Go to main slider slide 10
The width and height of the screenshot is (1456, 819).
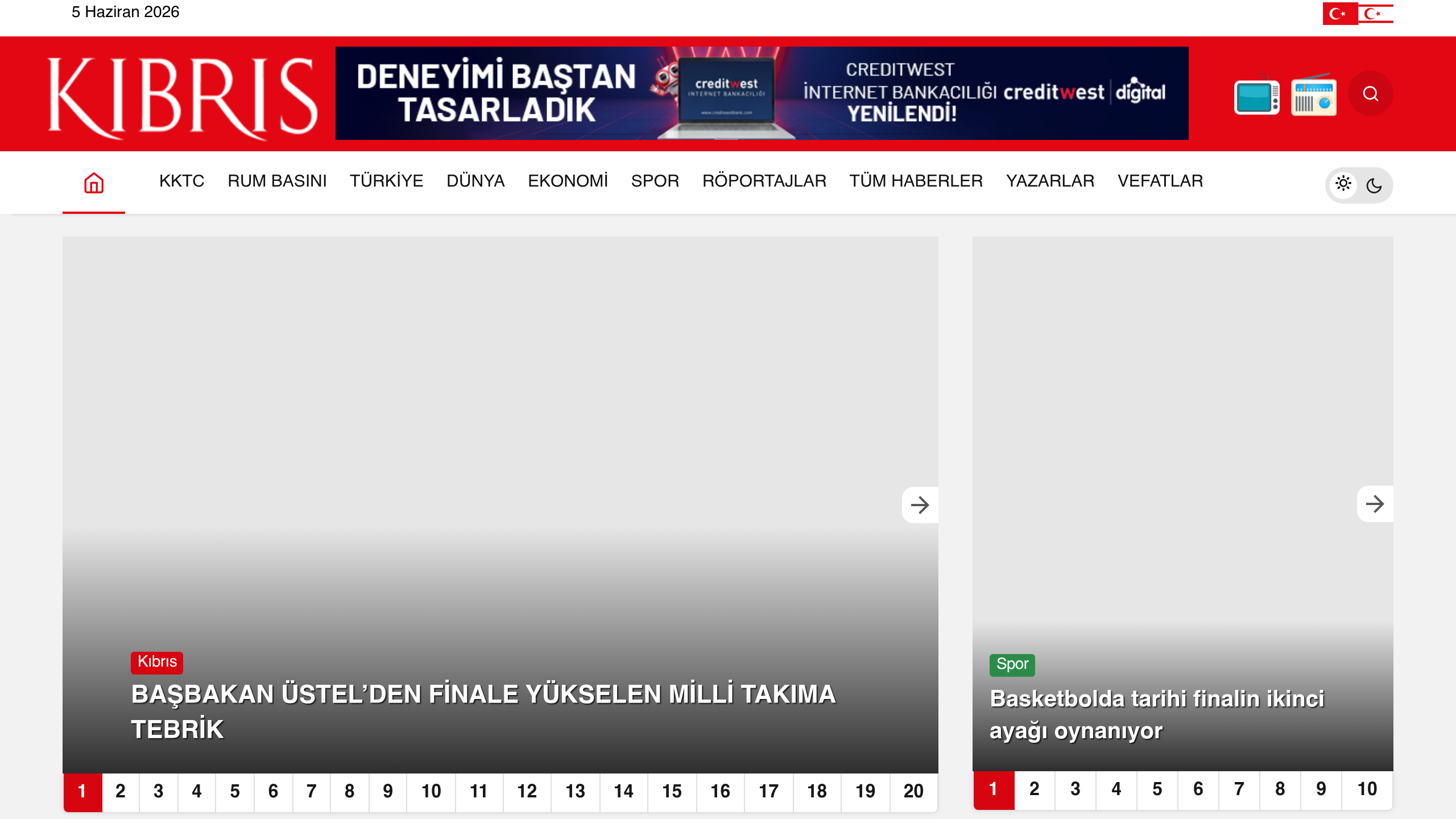[431, 792]
